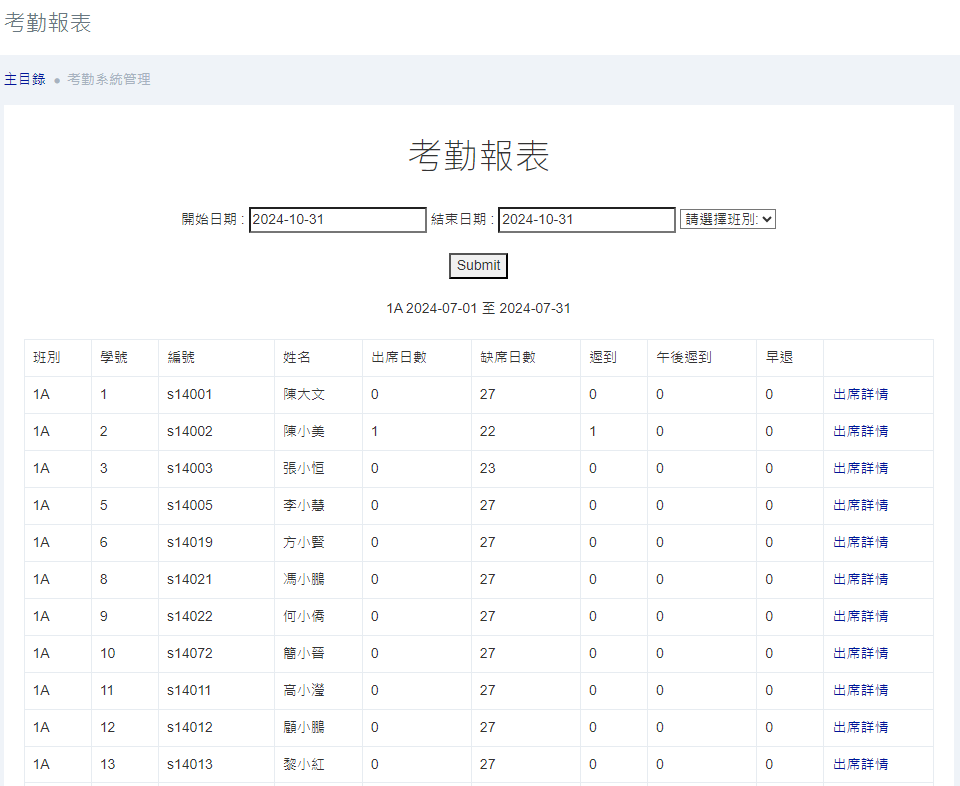This screenshot has height=786, width=960.
Task: Open 出席詳情 for s14013 row
Action: [860, 764]
